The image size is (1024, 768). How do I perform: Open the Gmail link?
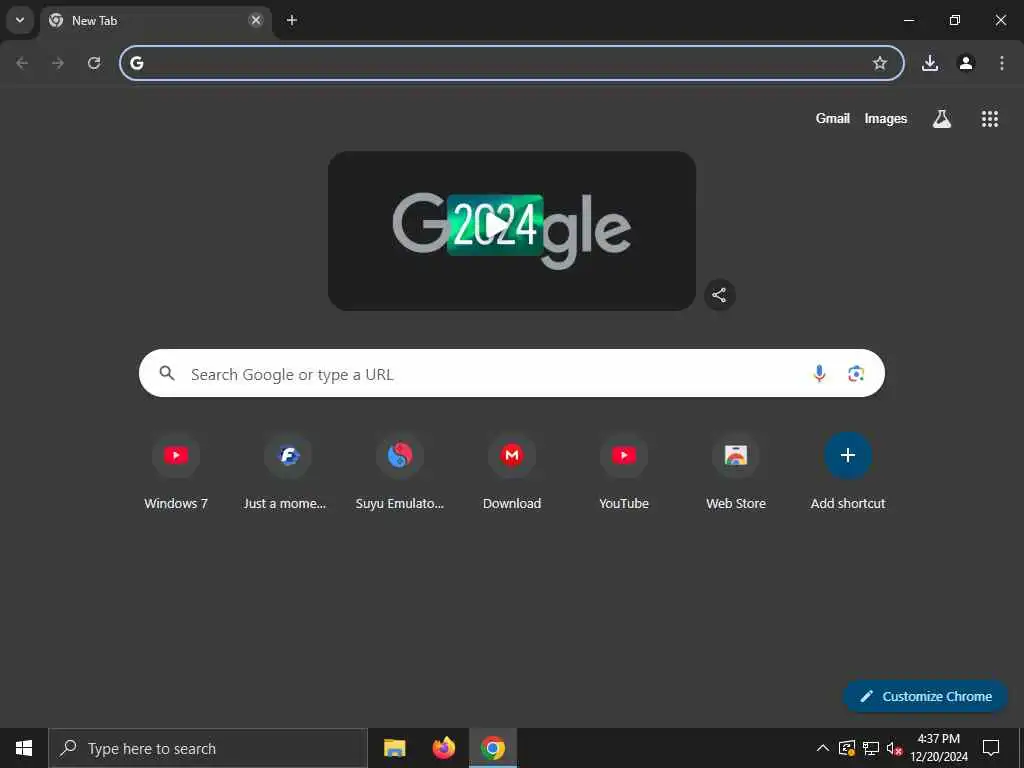(x=833, y=118)
